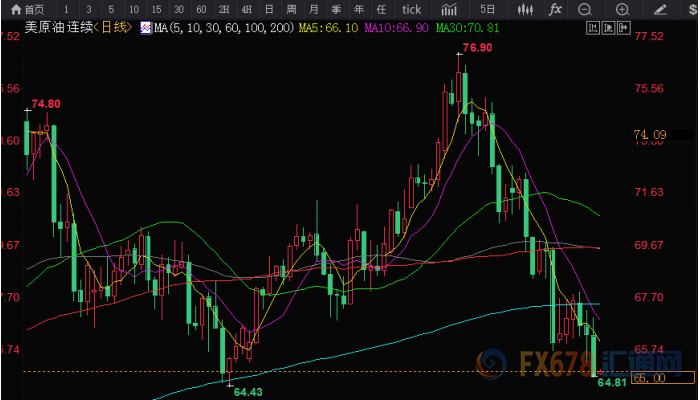Open time-share line chart icon

tap(449, 8)
